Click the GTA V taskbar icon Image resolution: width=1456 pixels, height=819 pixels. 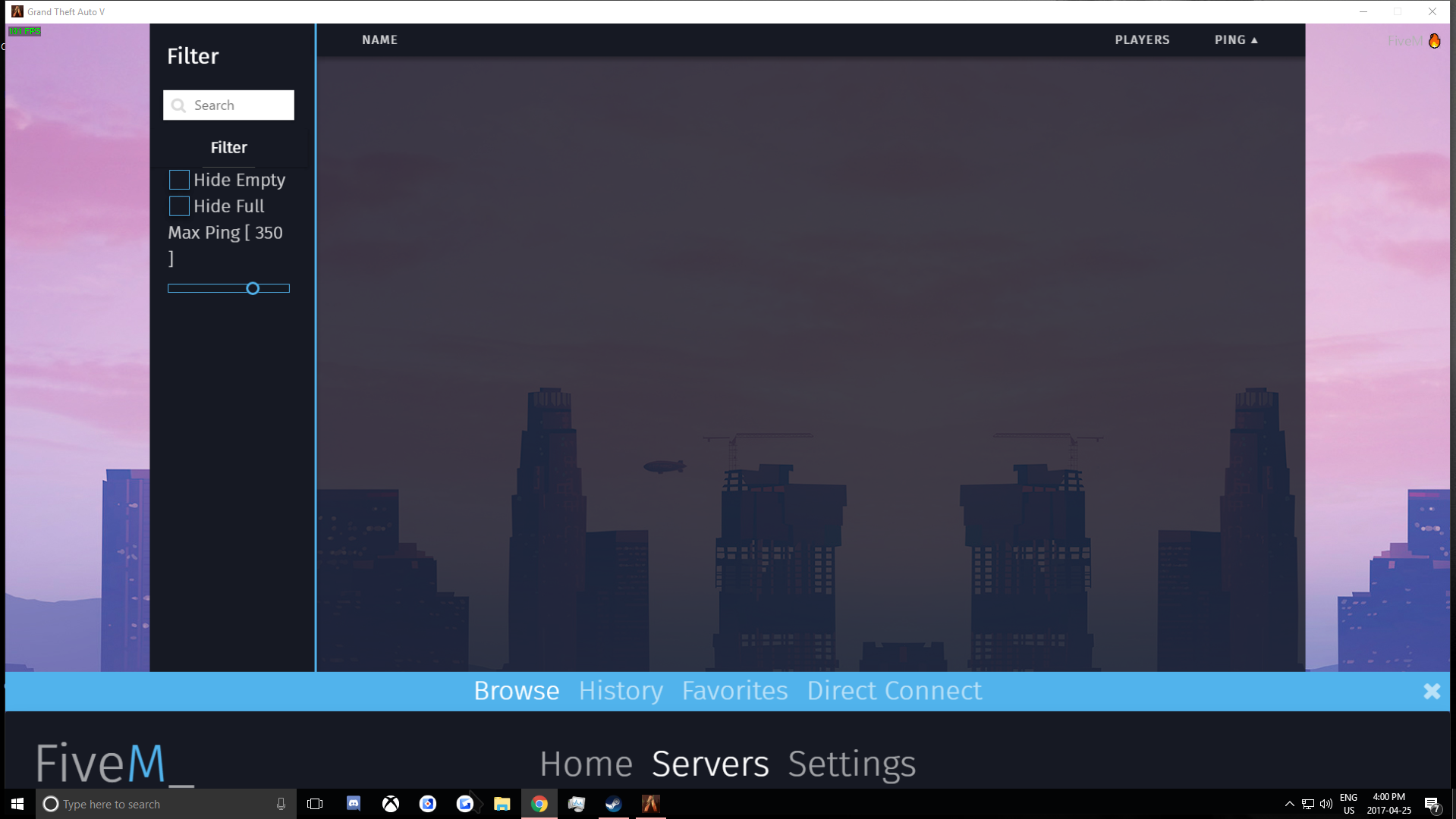tap(651, 804)
